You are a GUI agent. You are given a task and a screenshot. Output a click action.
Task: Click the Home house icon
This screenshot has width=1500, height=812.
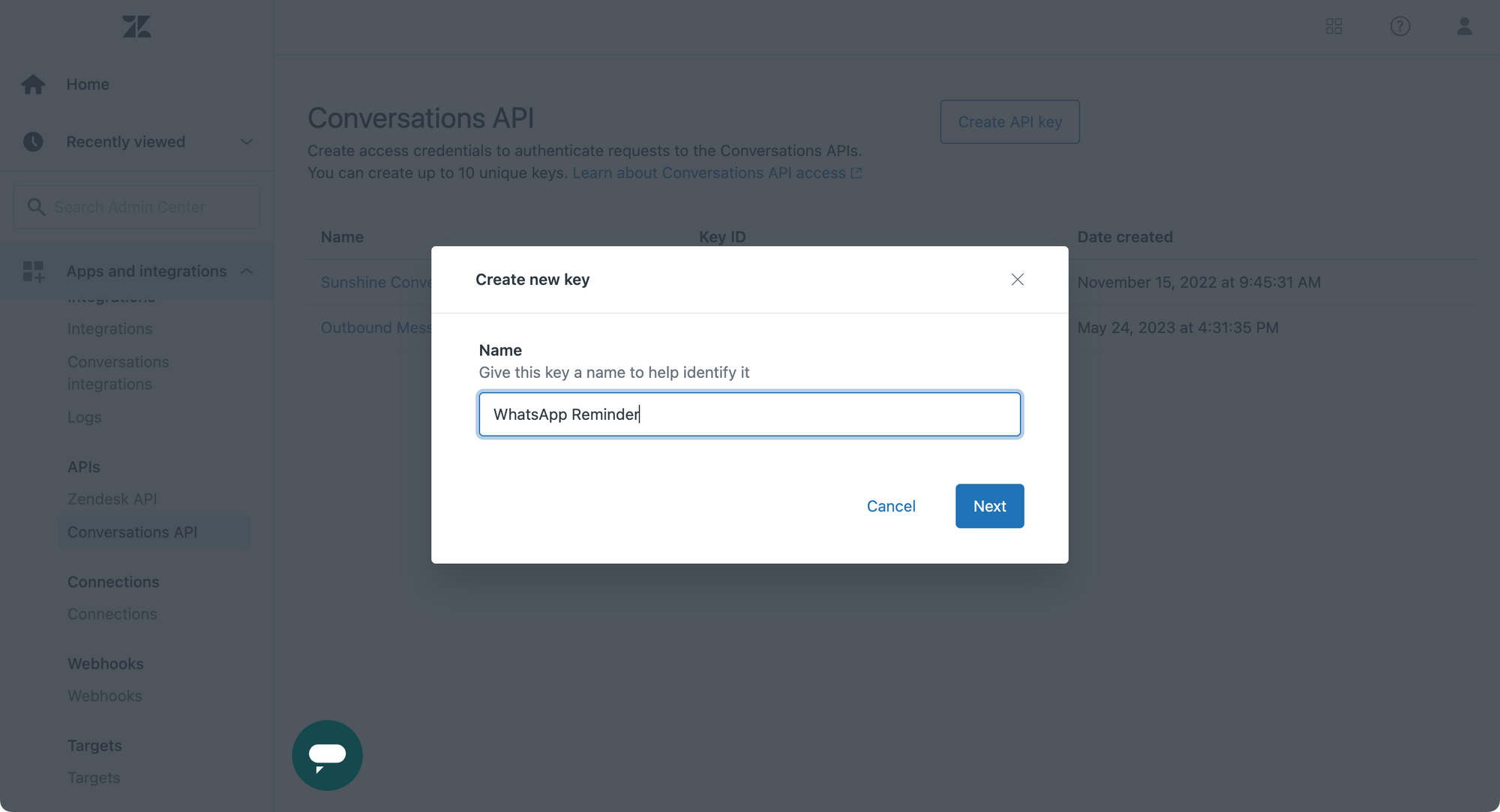(33, 84)
